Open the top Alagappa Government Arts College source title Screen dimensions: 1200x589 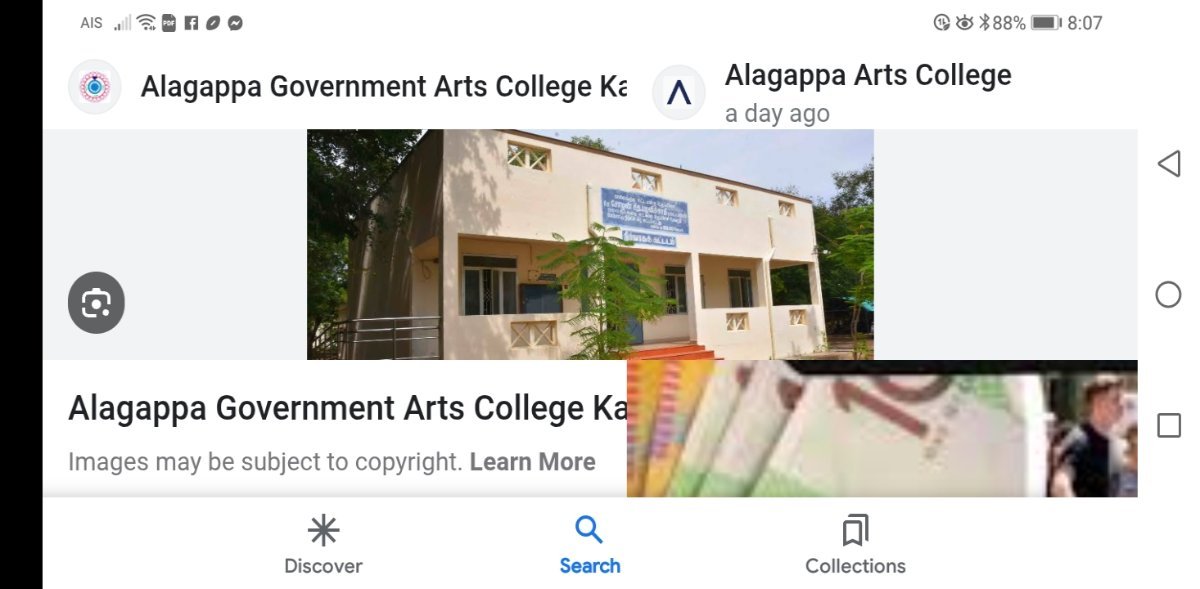(x=384, y=87)
